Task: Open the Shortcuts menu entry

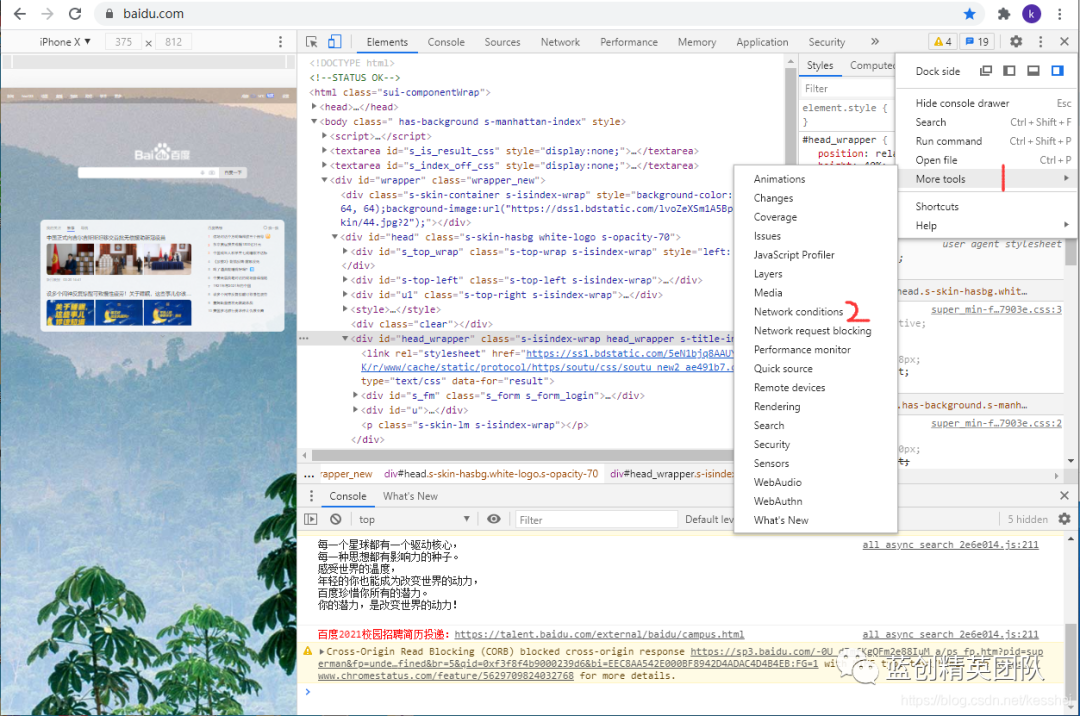Action: pos(937,207)
